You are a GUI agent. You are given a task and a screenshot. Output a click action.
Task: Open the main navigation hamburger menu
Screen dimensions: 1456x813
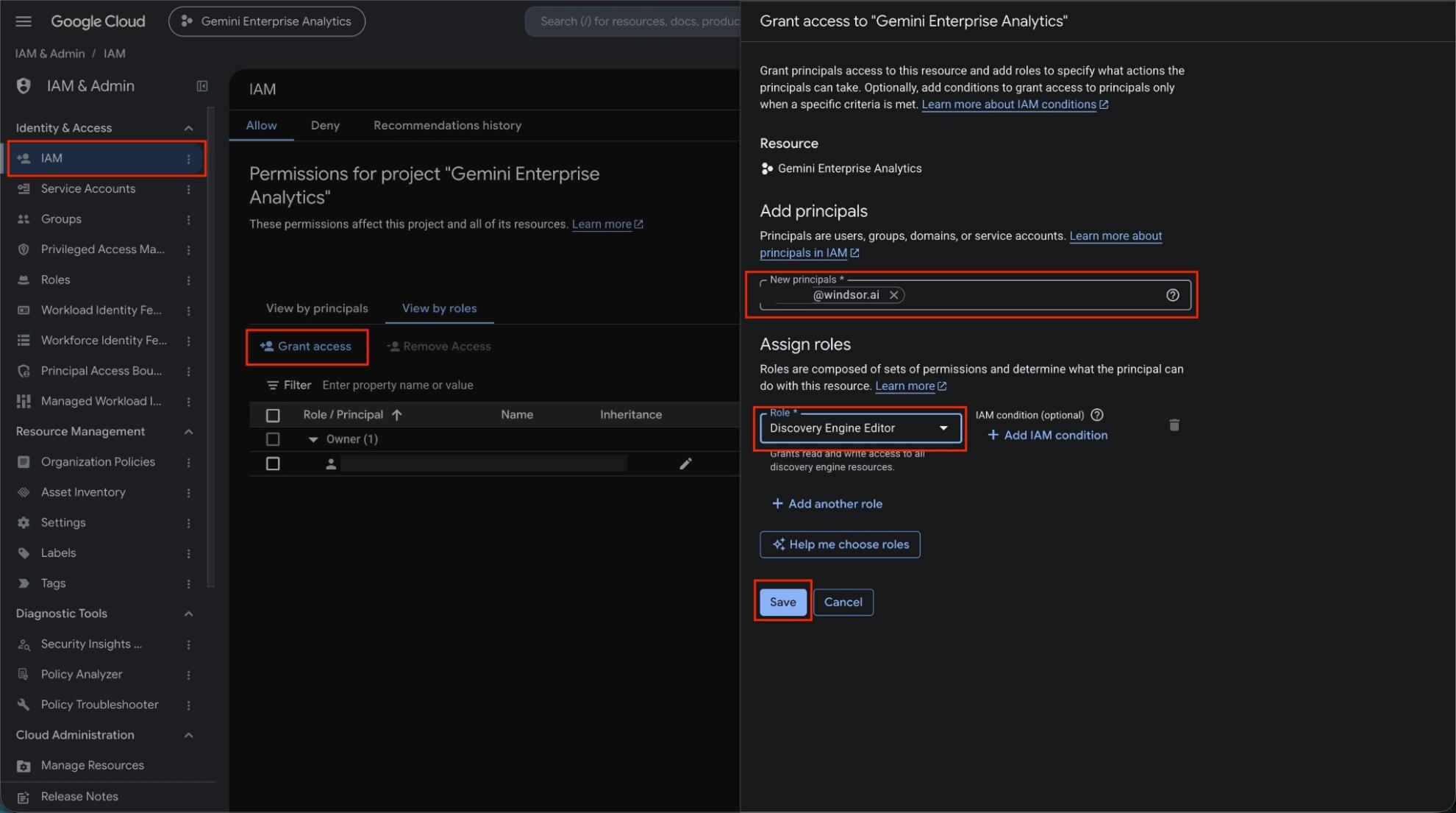click(x=24, y=21)
